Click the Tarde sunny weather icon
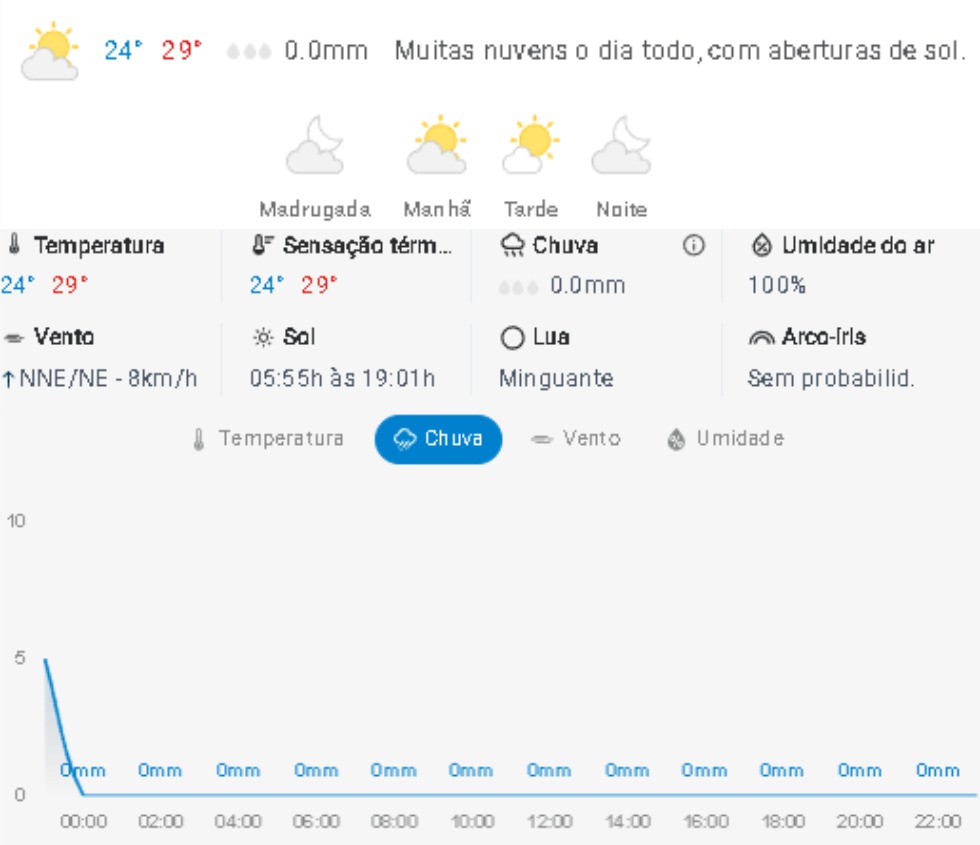The height and width of the screenshot is (845, 980). (531, 146)
